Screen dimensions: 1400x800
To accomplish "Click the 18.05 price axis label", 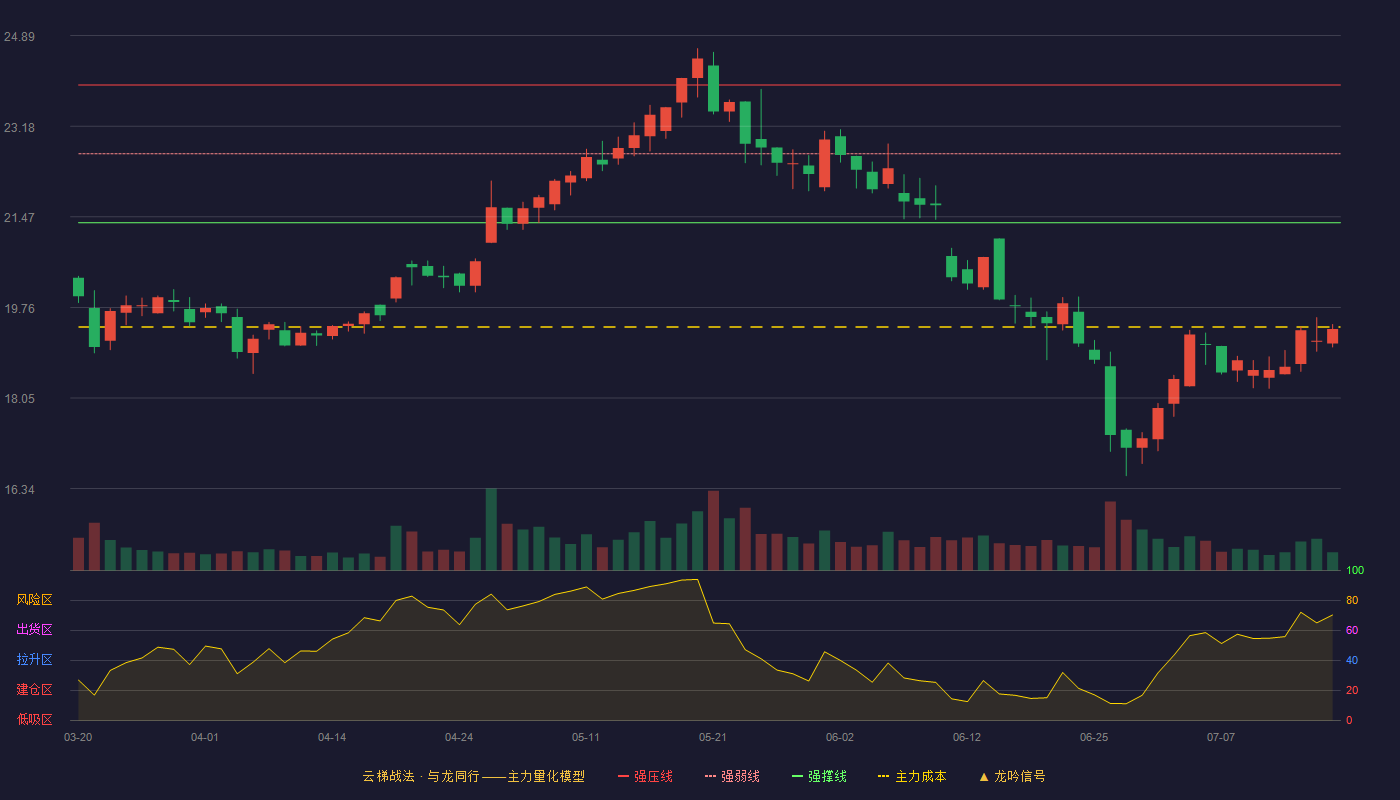I will coord(19,399).
